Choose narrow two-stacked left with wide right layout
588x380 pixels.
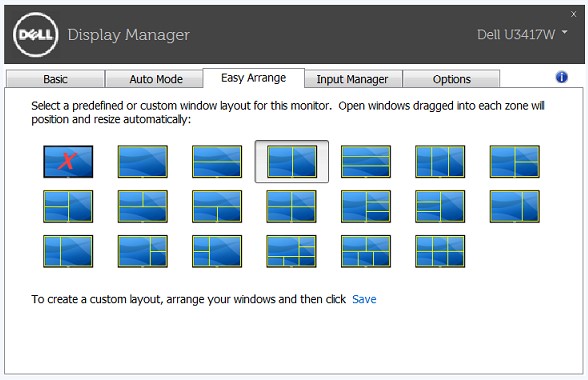click(x=217, y=251)
